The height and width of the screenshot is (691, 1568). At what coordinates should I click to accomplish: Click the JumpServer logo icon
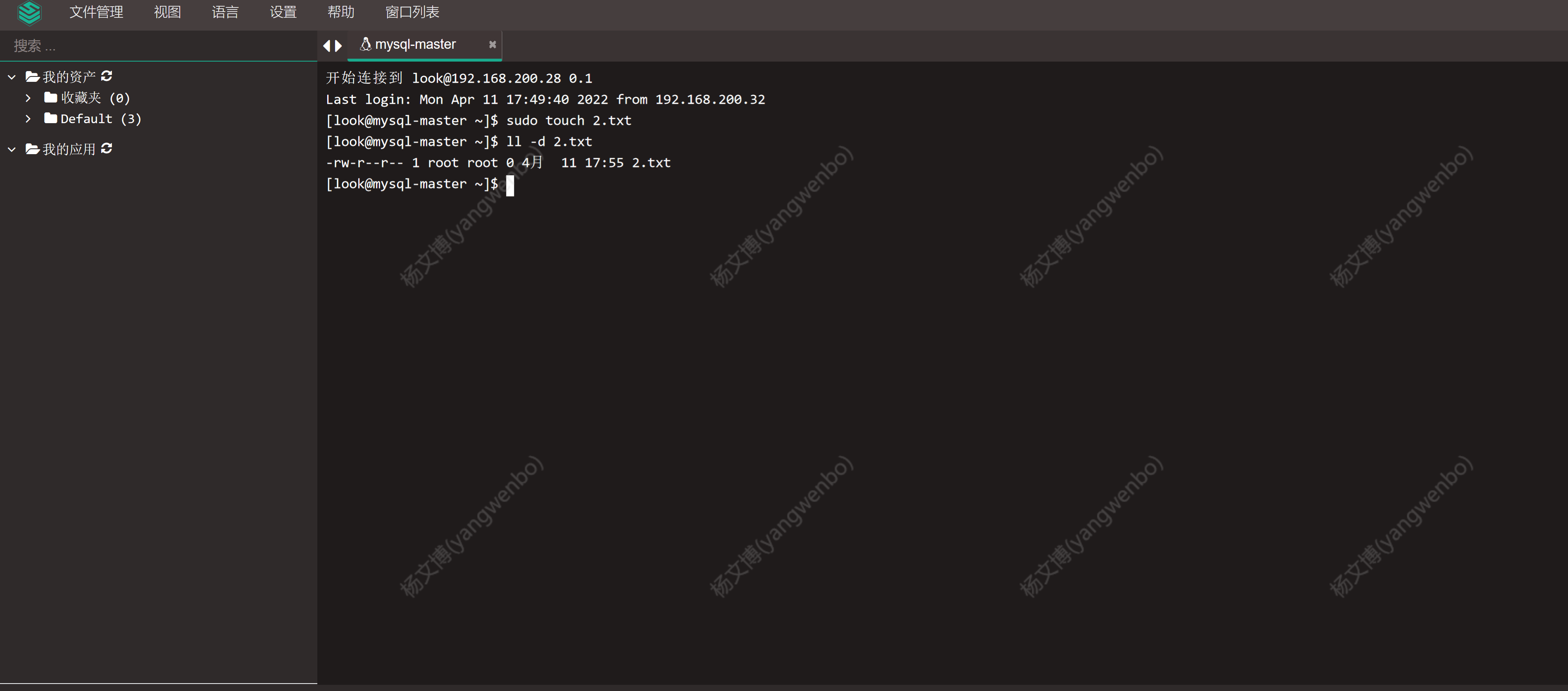pos(29,13)
